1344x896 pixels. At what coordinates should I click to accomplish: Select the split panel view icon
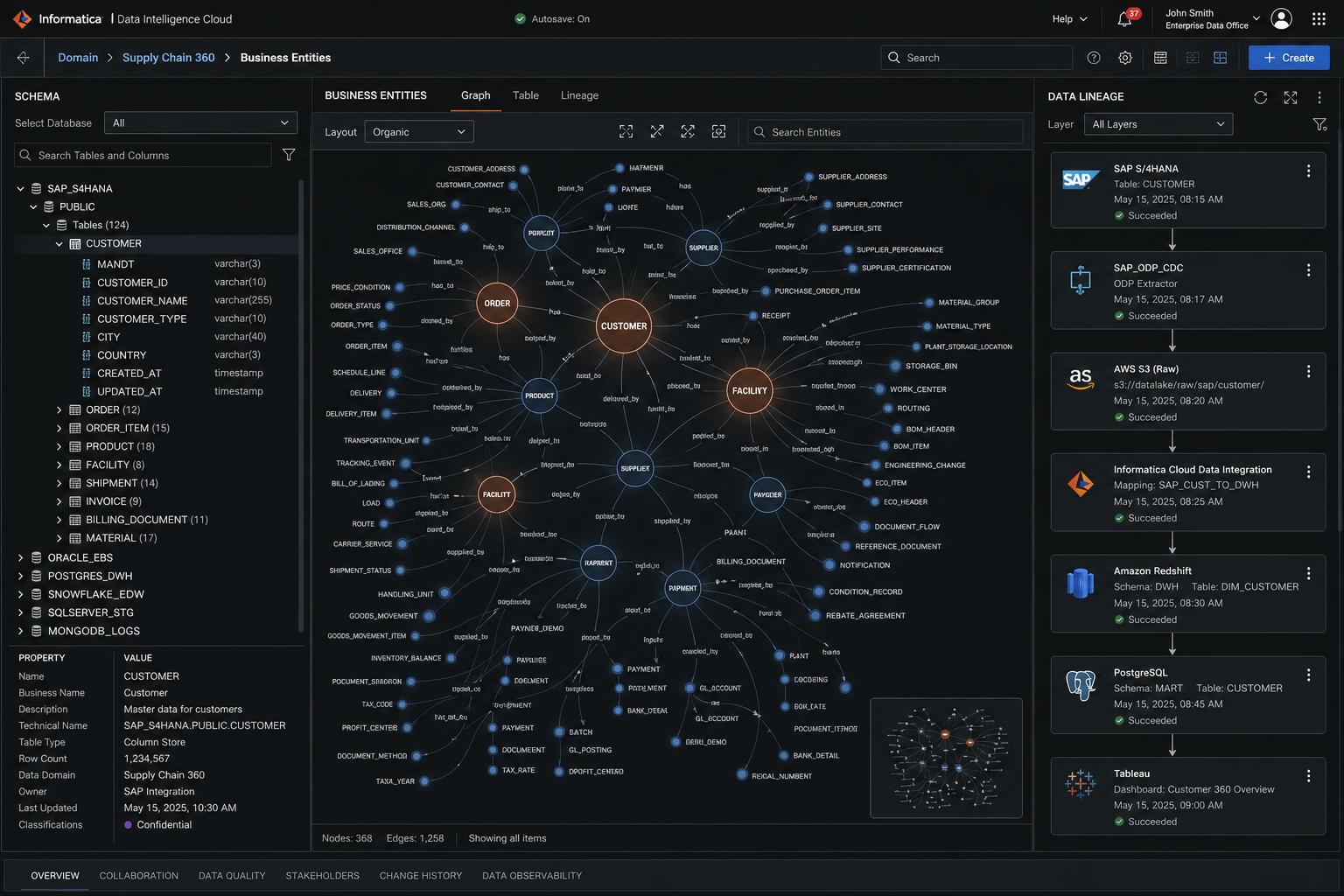coord(1192,58)
